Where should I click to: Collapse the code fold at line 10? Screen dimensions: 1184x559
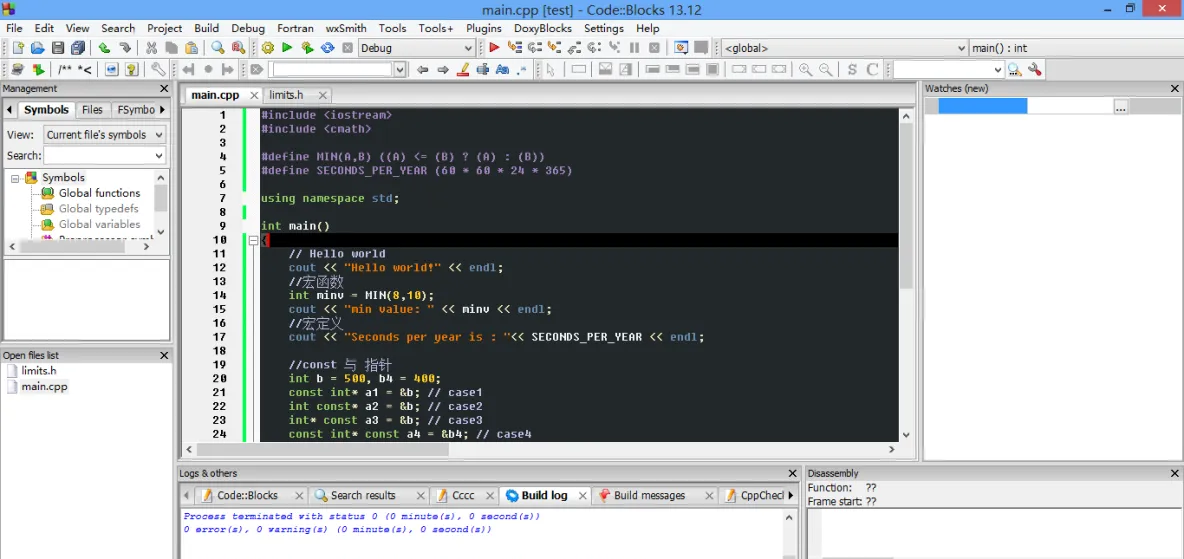tap(253, 240)
